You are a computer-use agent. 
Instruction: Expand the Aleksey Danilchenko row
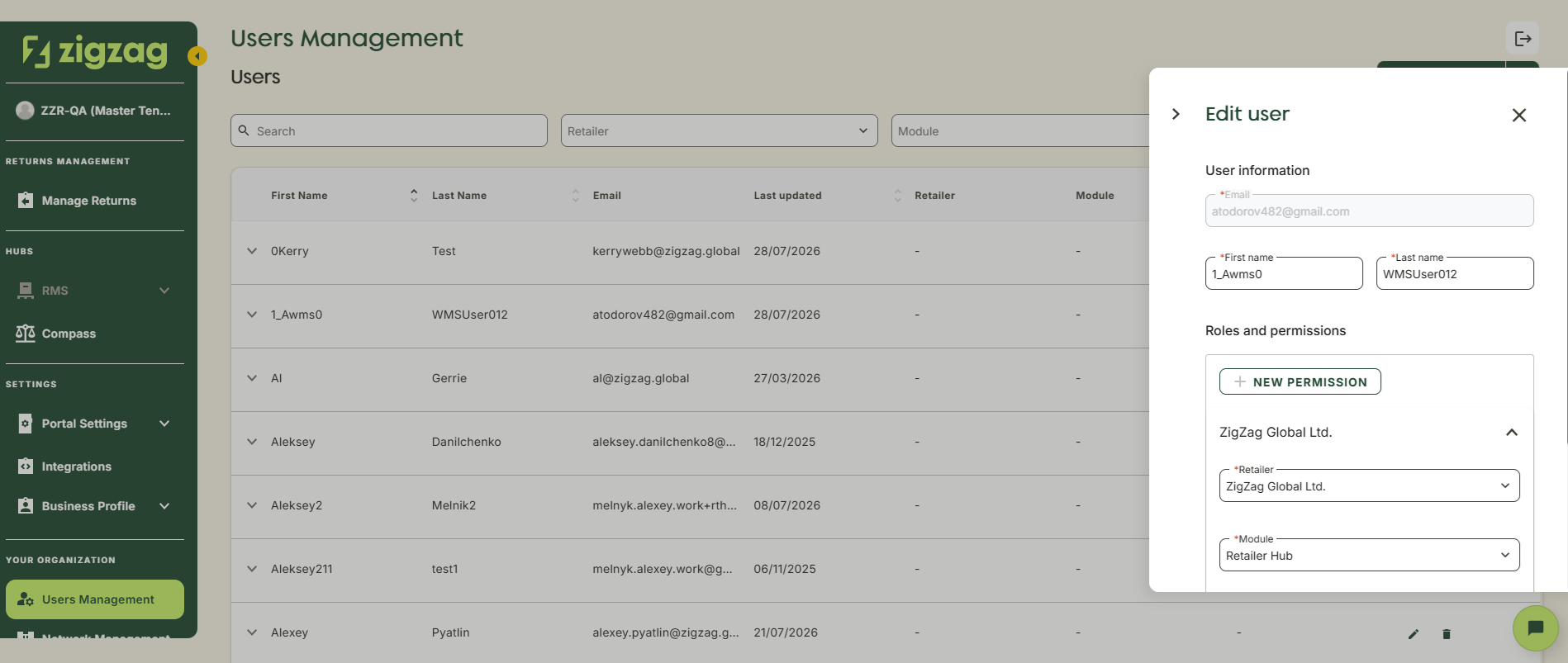[x=252, y=442]
